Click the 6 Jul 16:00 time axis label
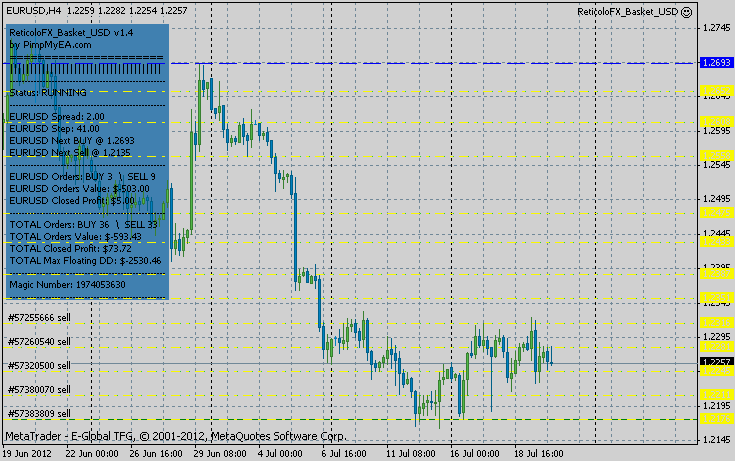The height and width of the screenshot is (461, 735). tap(344, 454)
